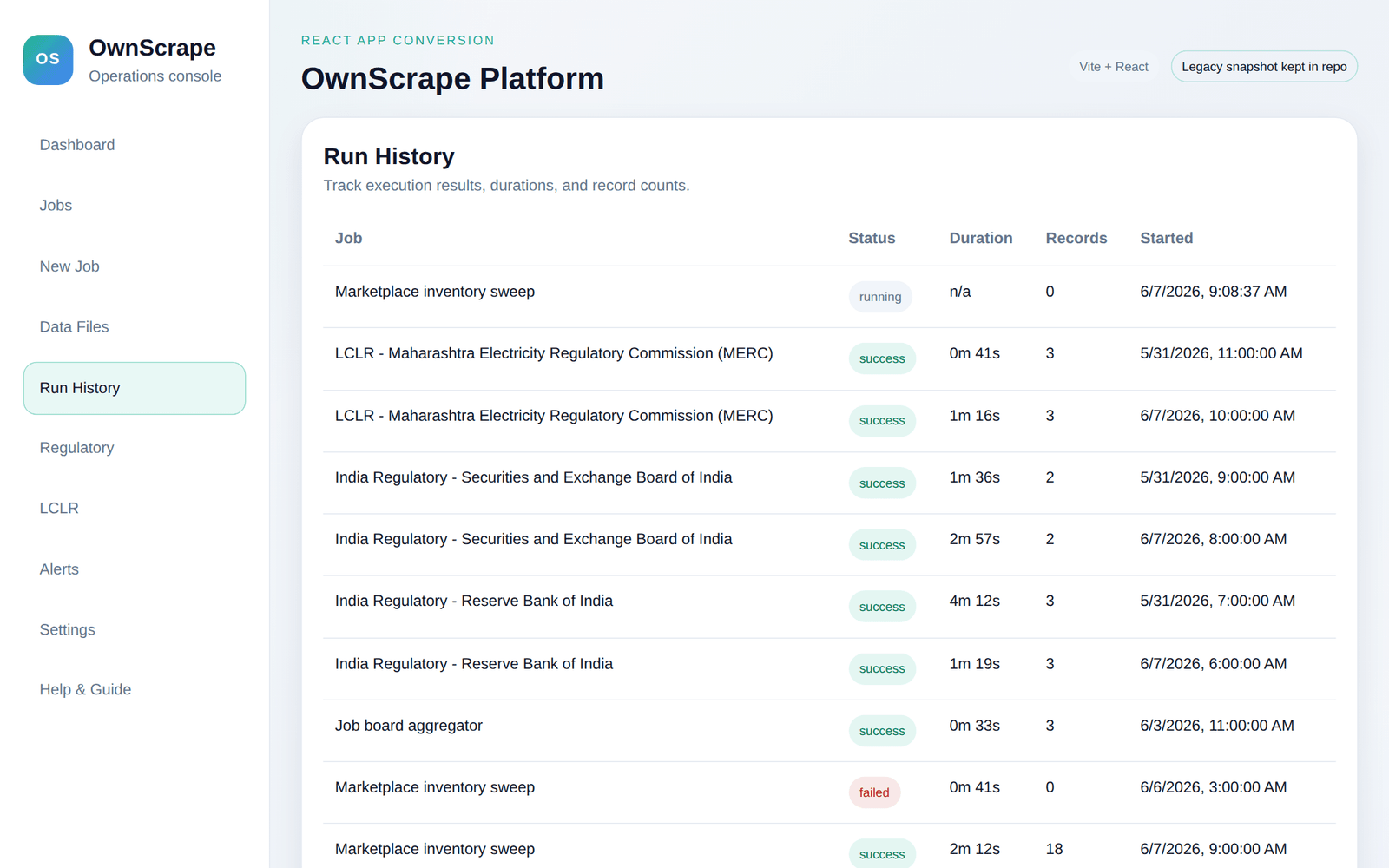Select success badge for 0m 33s run
The image size is (1389, 868).
click(882, 731)
